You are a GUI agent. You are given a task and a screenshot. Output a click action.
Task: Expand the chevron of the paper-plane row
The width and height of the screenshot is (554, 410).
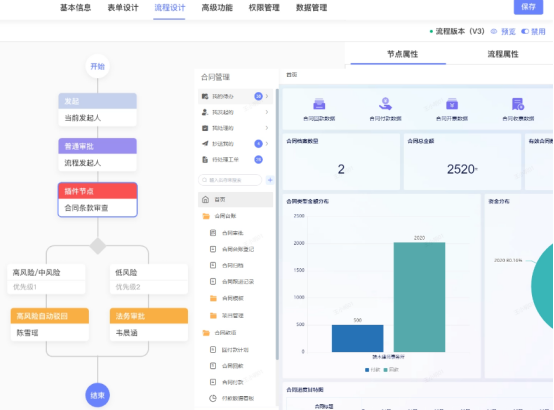pos(267,144)
